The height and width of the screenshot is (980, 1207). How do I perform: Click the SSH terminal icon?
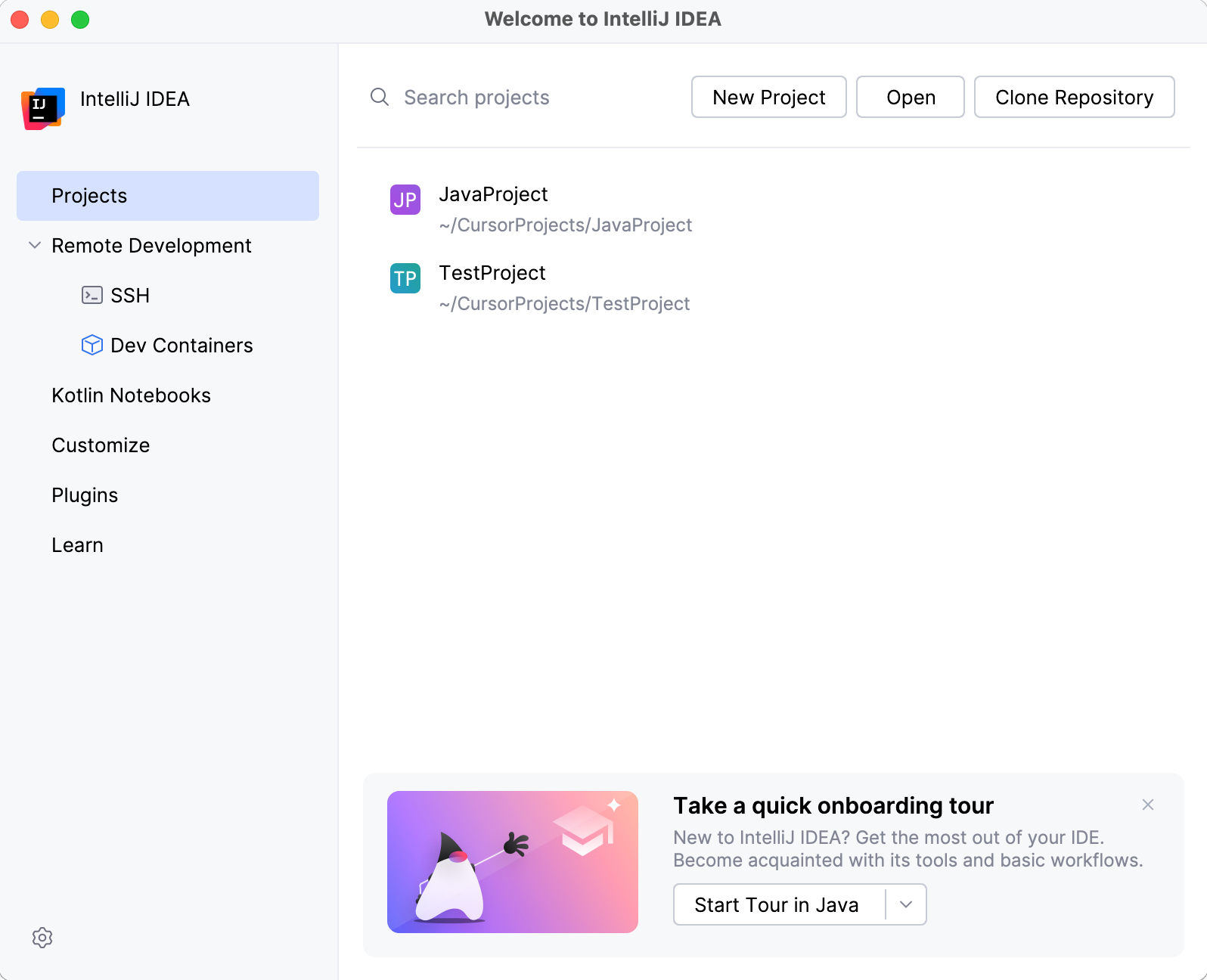(x=92, y=295)
